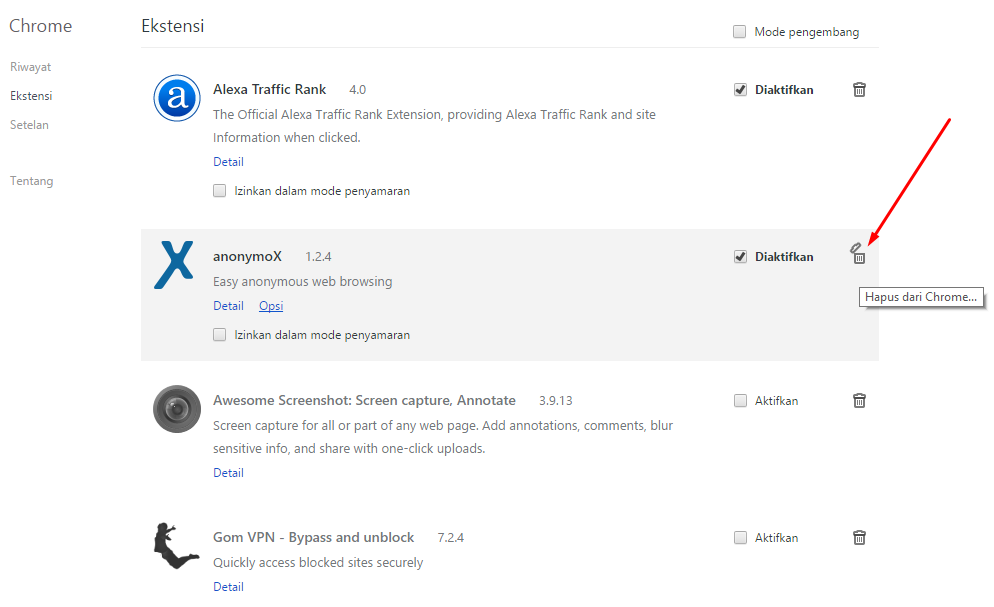Viewport: 994px width, 607px height.
Task: Open Tentang page from the sidebar
Action: click(31, 181)
